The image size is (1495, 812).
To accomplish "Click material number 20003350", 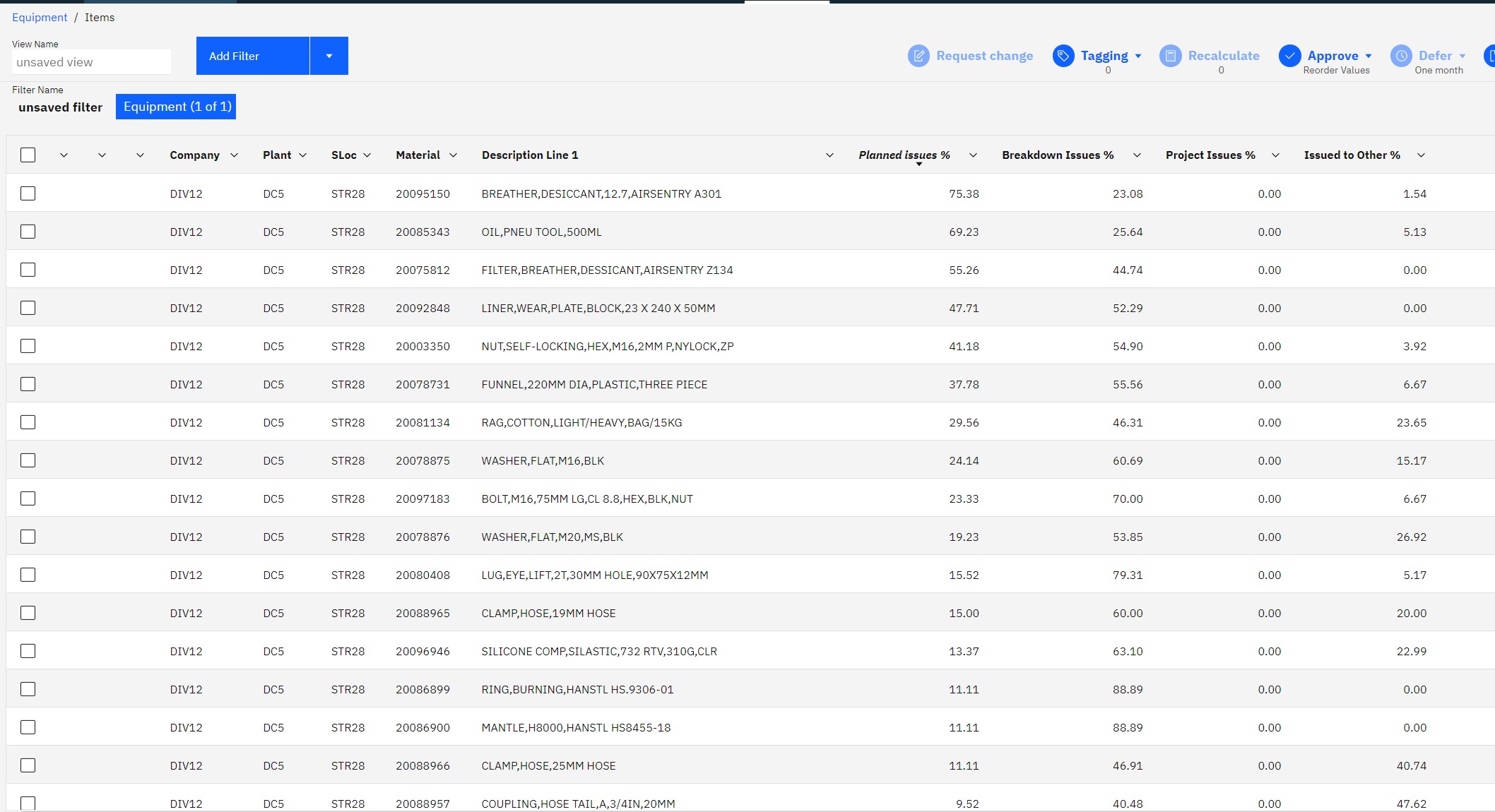I will (422, 346).
